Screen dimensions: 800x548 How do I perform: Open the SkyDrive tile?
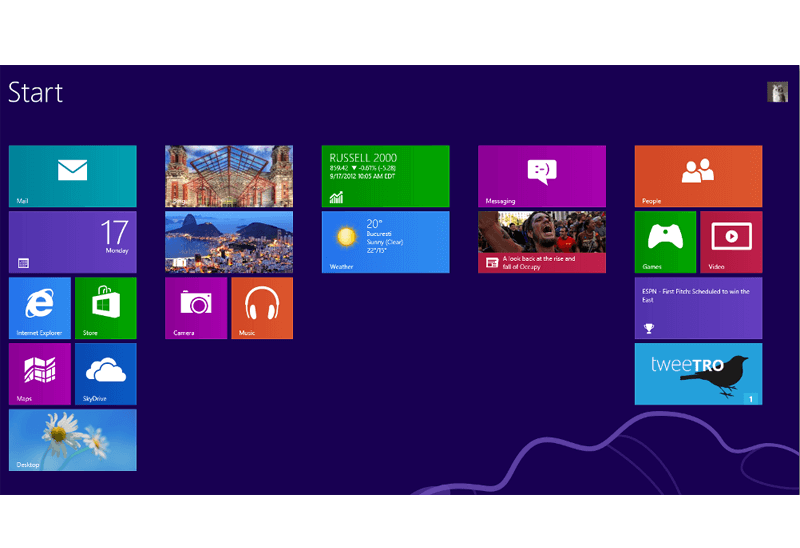click(x=106, y=373)
